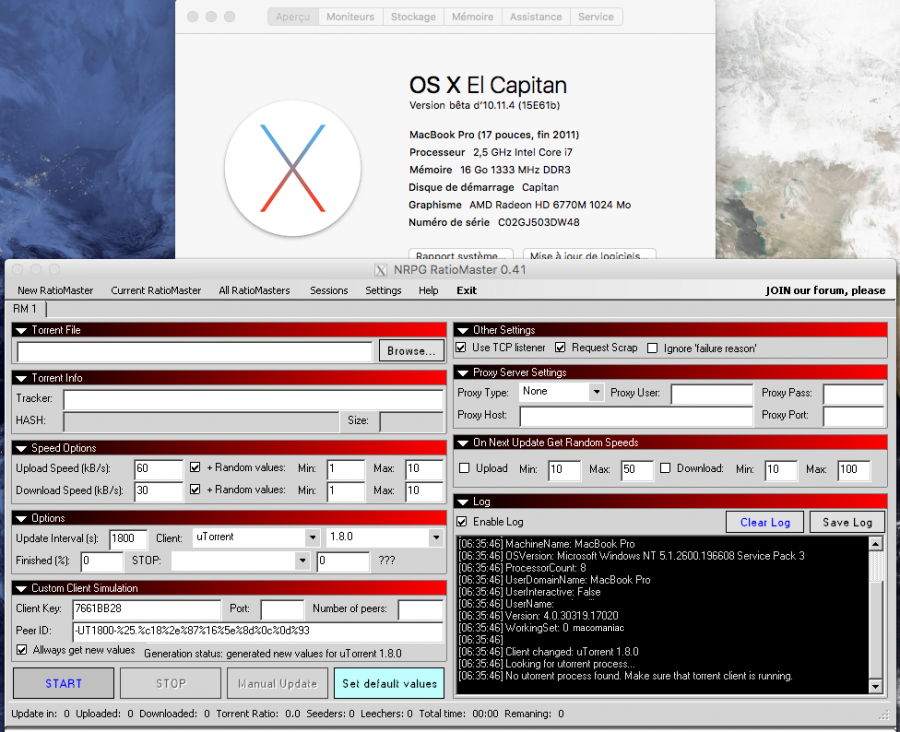Uncheck Always get new values
The image size is (900, 732).
(22, 650)
